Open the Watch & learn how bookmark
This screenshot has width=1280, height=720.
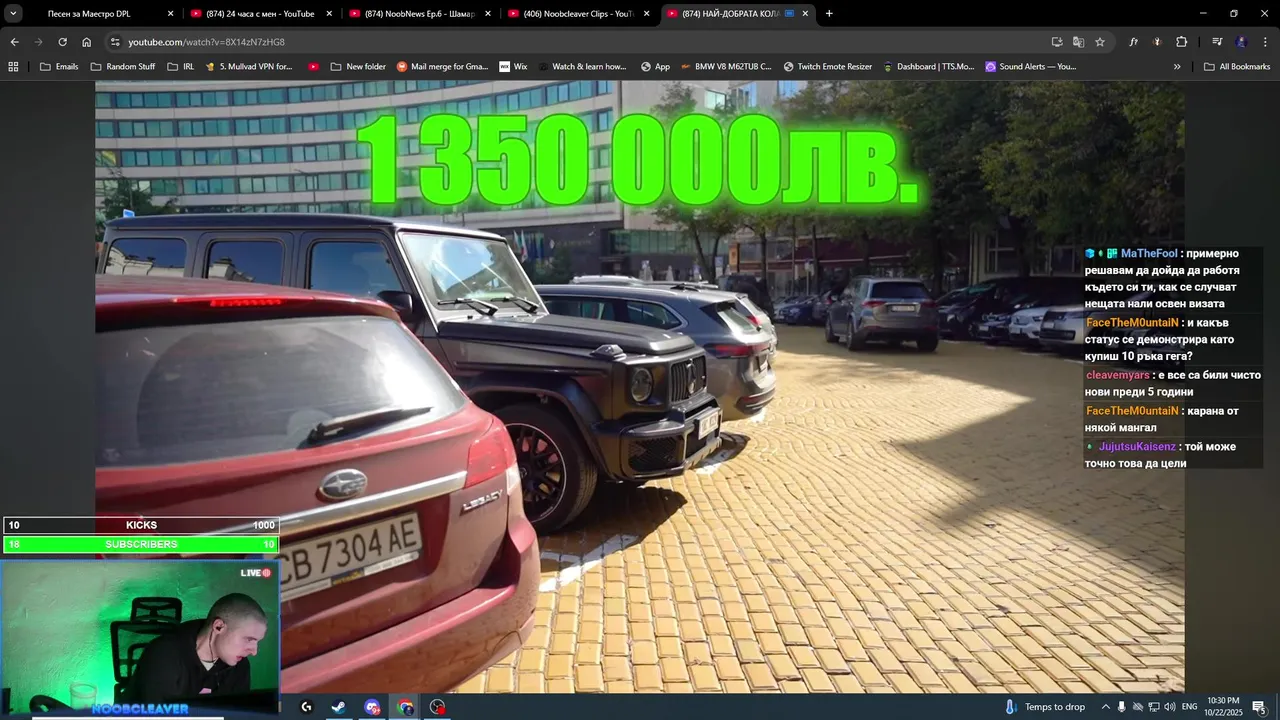pyautogui.click(x=582, y=67)
